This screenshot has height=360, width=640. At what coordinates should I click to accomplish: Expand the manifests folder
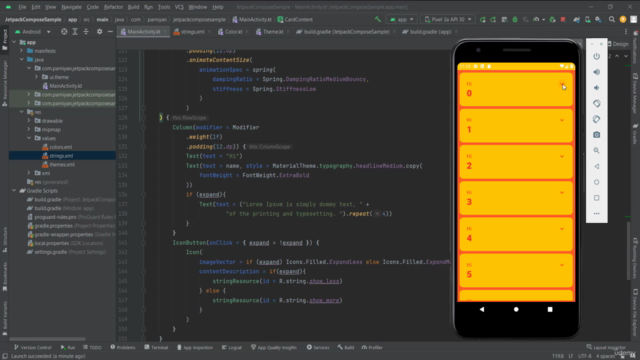click(22, 51)
